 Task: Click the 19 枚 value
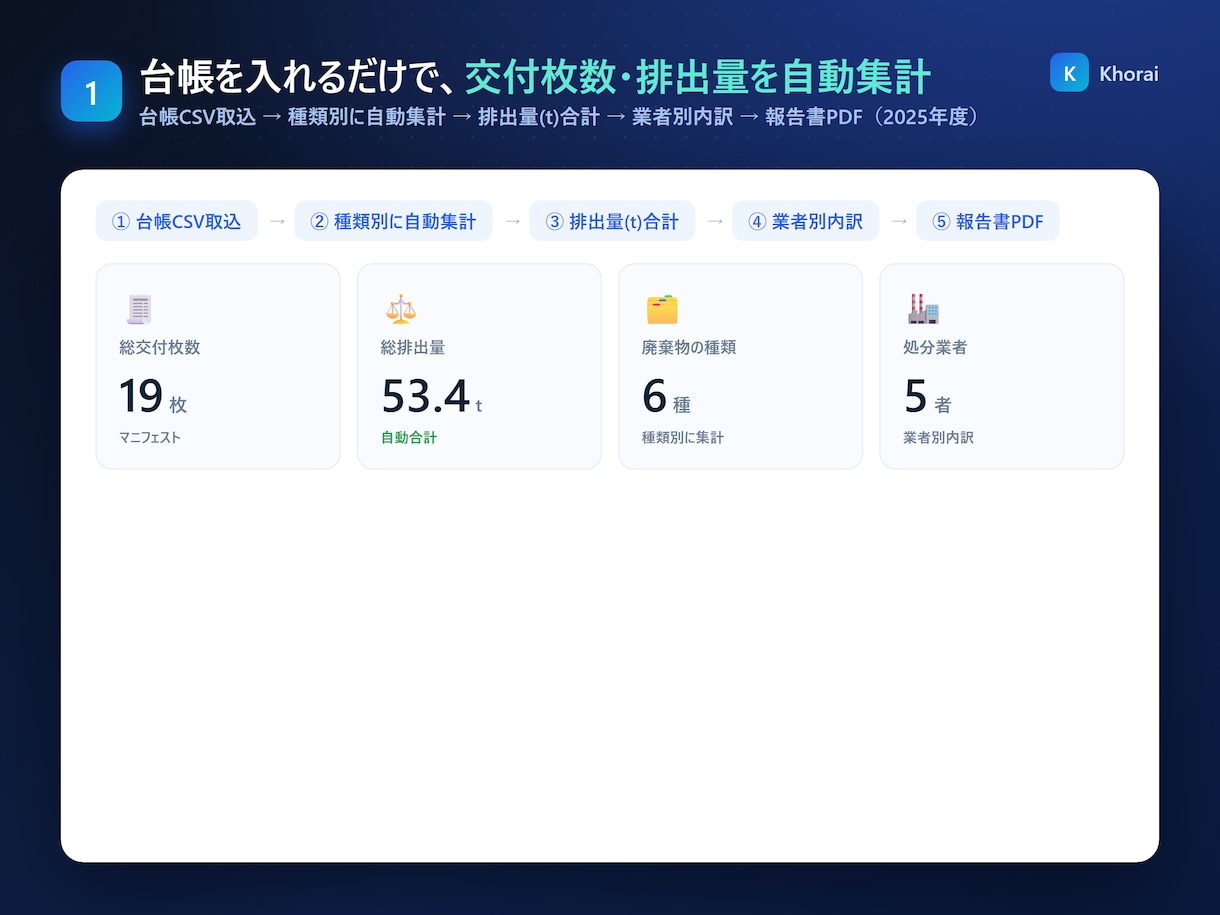point(153,396)
